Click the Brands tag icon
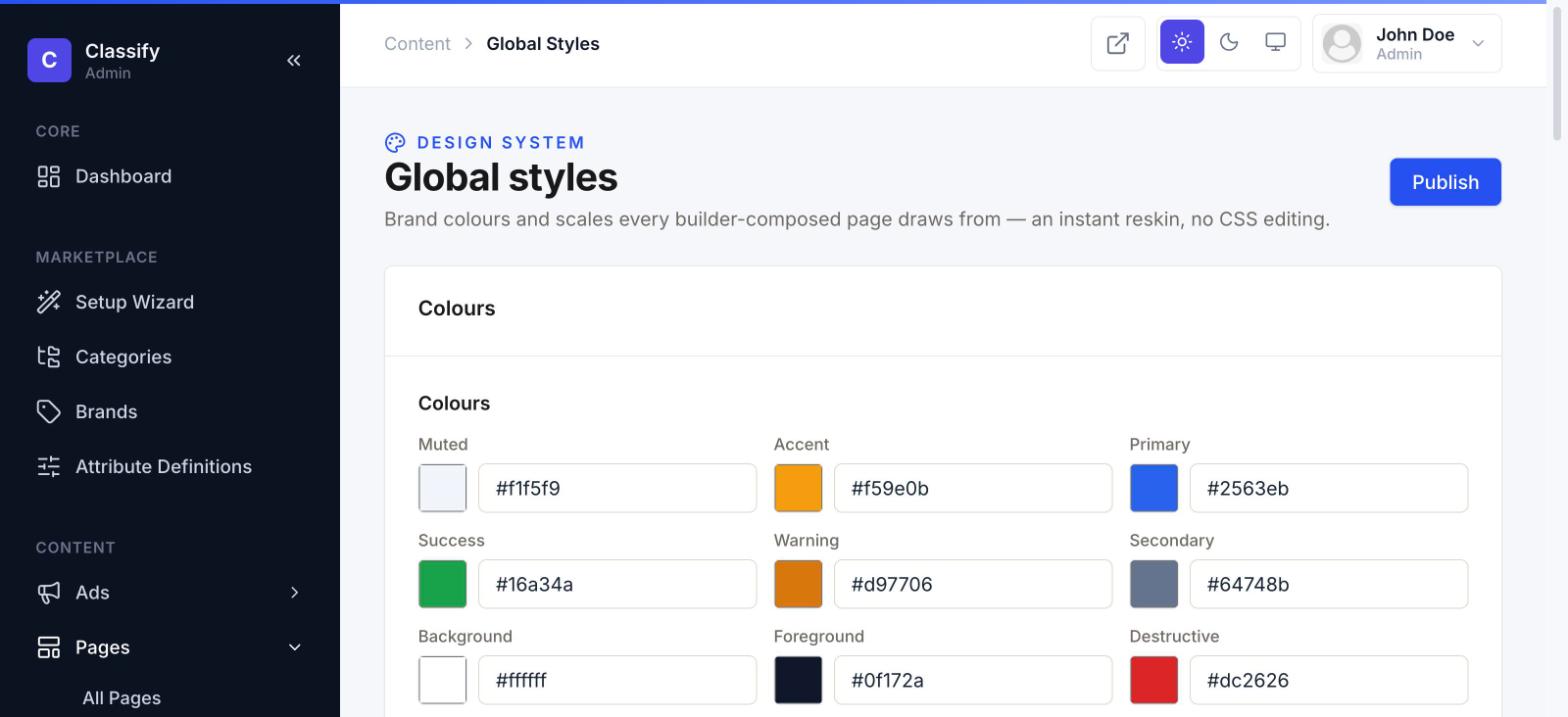Image resolution: width=1568 pixels, height=717 pixels. [x=49, y=412]
